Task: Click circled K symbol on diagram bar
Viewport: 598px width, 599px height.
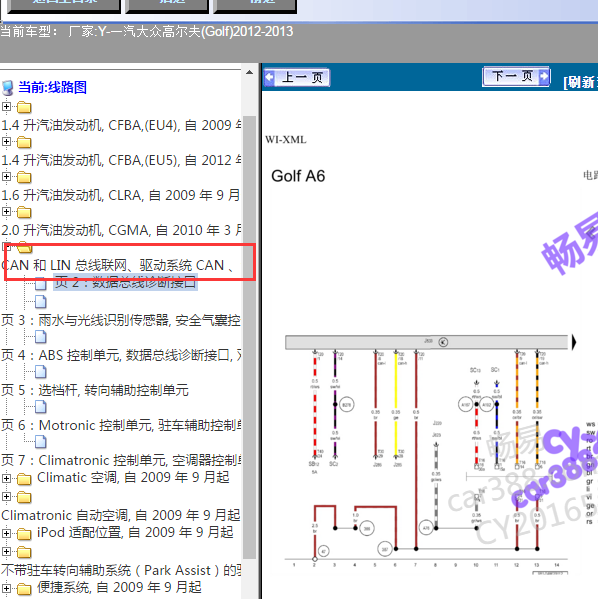Action: (x=443, y=342)
